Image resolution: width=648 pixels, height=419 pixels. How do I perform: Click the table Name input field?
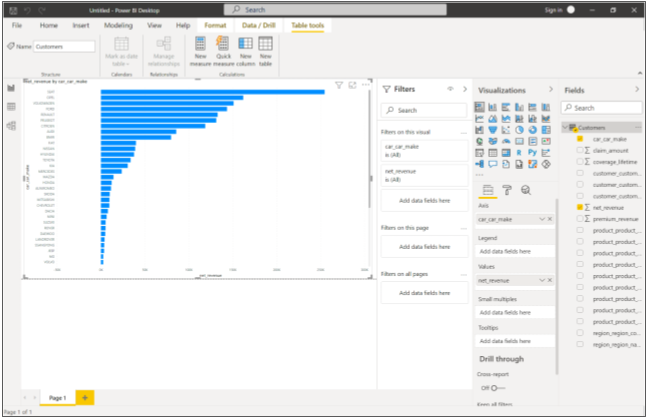64,46
